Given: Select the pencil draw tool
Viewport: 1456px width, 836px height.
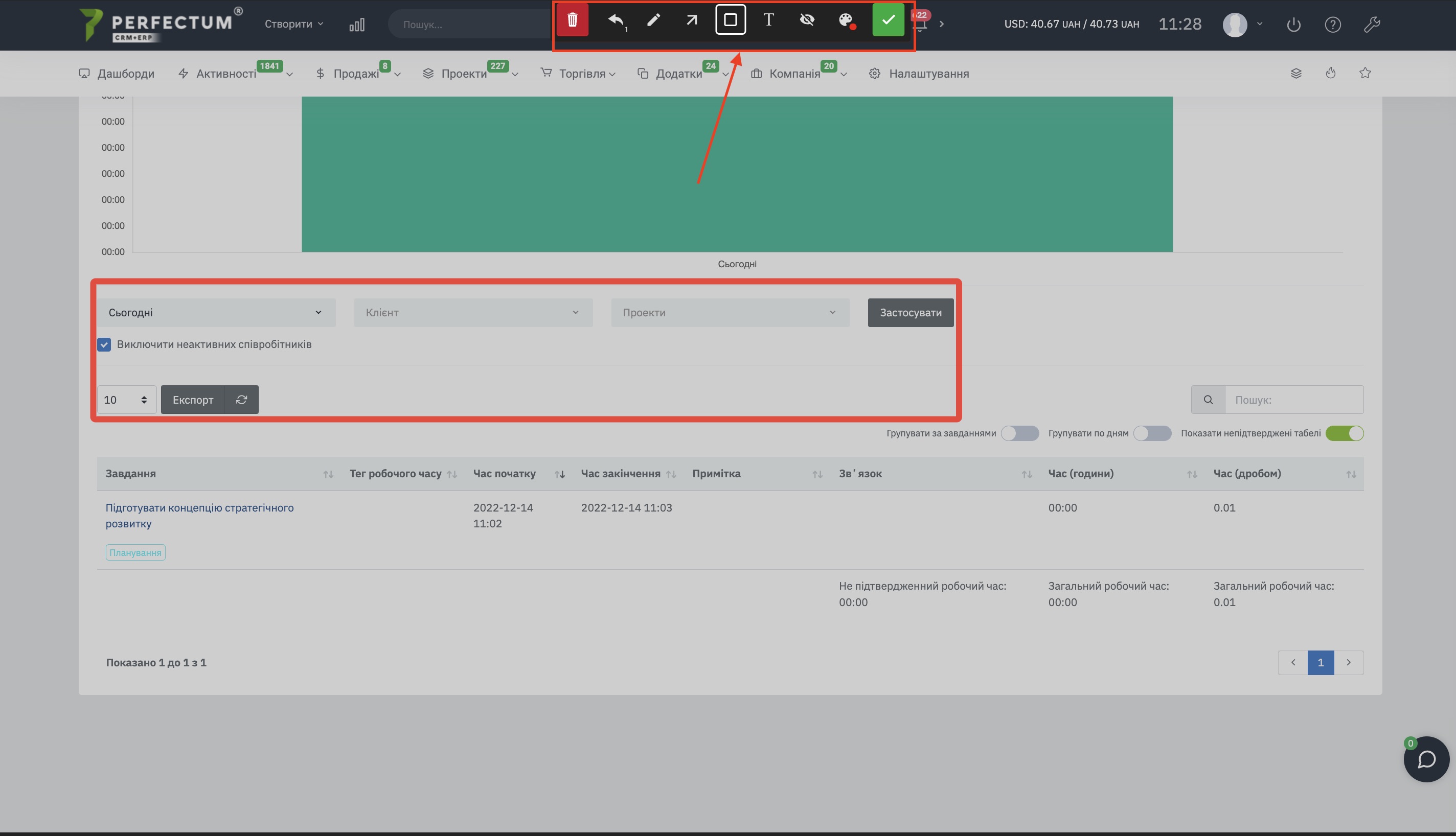Looking at the screenshot, I should (x=653, y=20).
